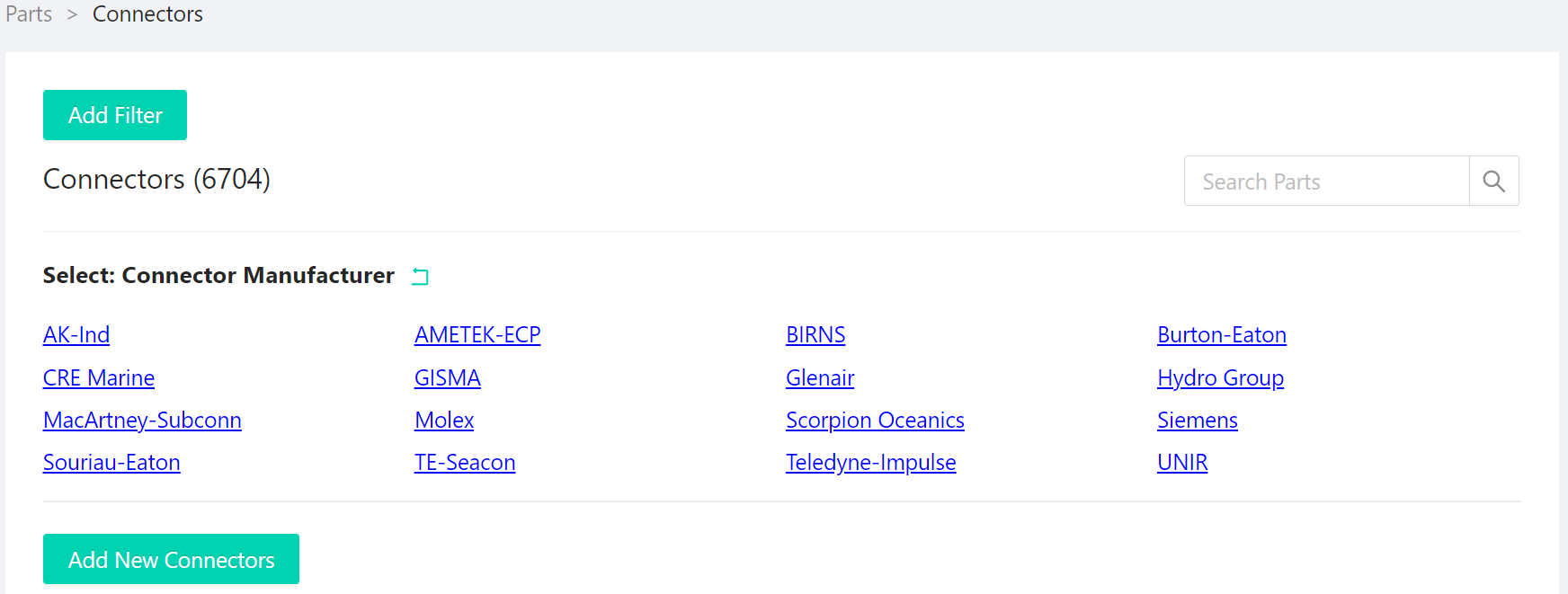
Task: Select MacArtney-Subconn manufacturer
Action: point(142,421)
